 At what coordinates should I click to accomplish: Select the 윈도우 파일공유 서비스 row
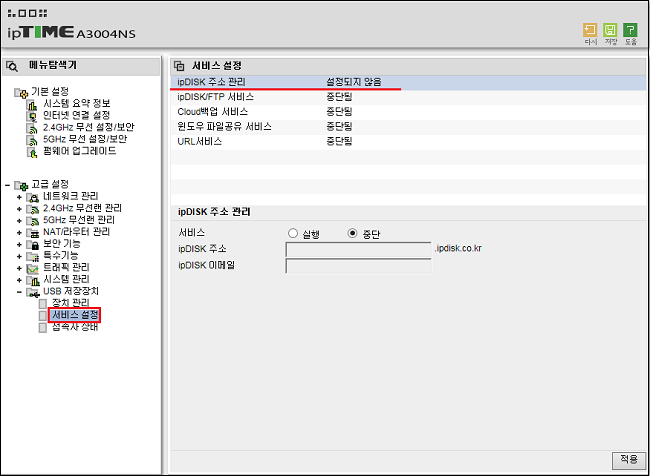click(x=408, y=126)
